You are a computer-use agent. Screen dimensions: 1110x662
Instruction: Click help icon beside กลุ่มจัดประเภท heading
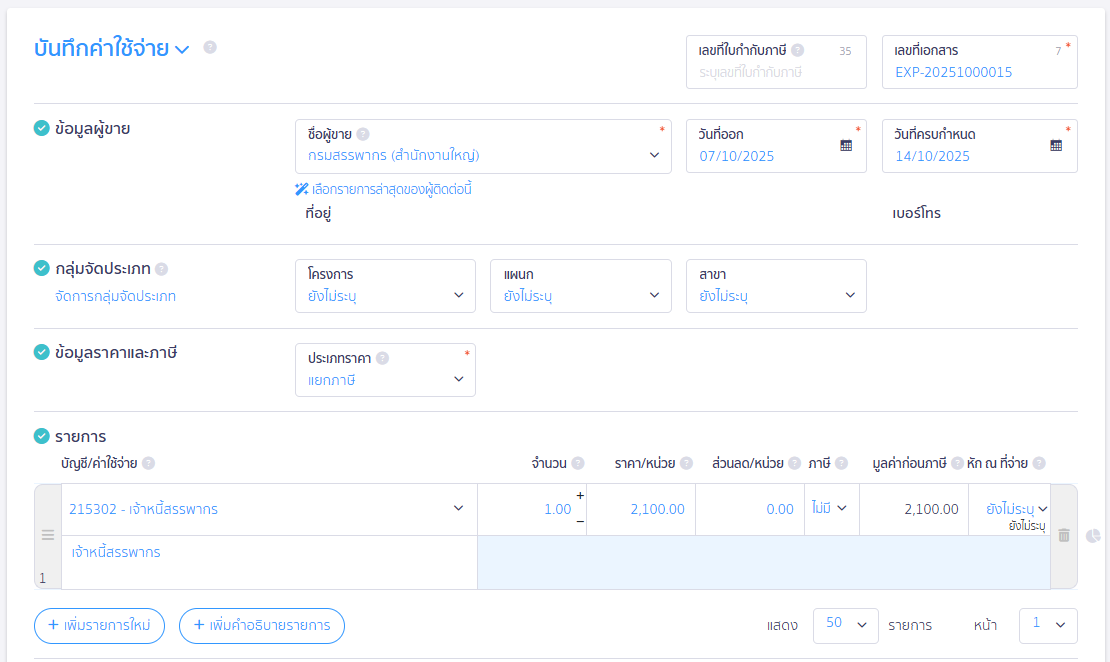(x=162, y=269)
